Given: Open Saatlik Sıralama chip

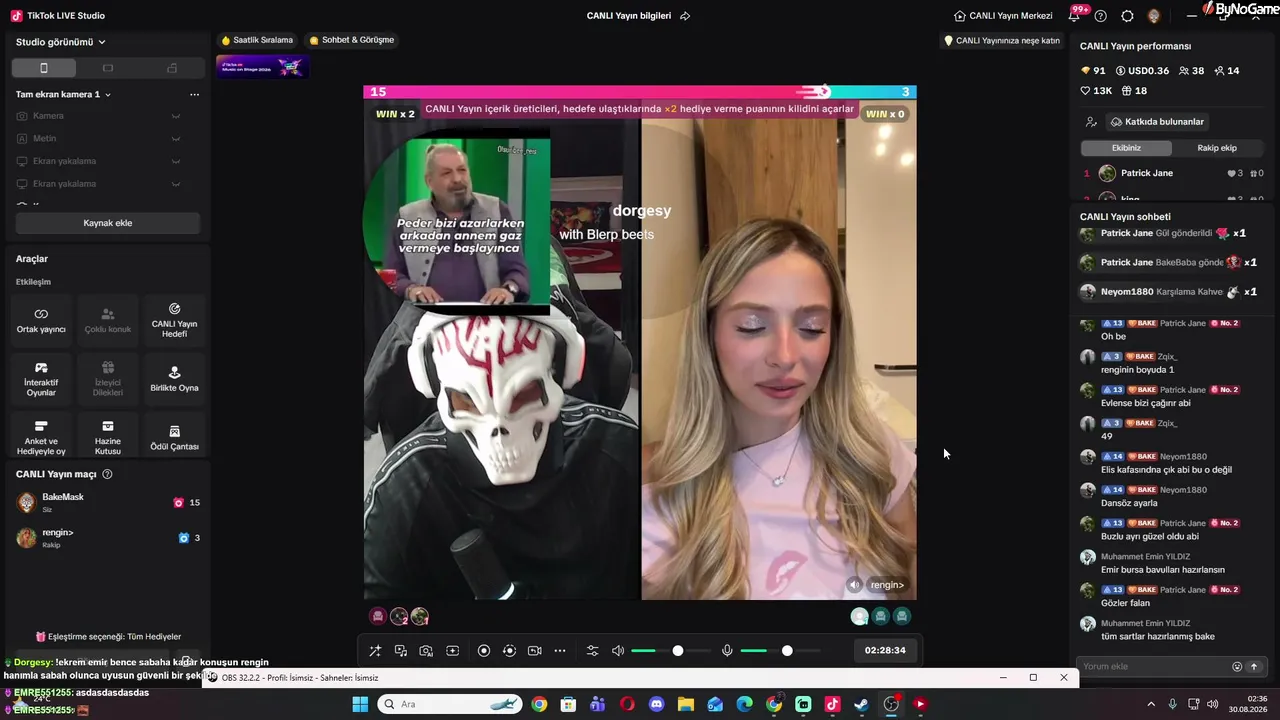Looking at the screenshot, I should 257,40.
